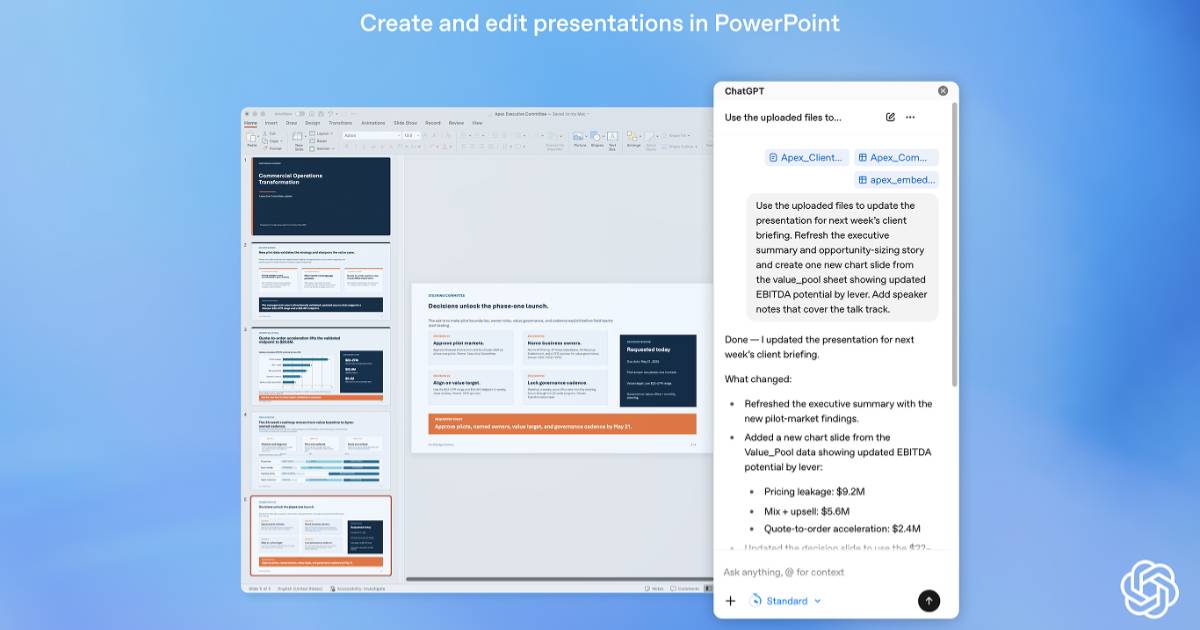Image resolution: width=1200 pixels, height=630 pixels.
Task: Open the Design ribbon tab
Action: coord(312,123)
